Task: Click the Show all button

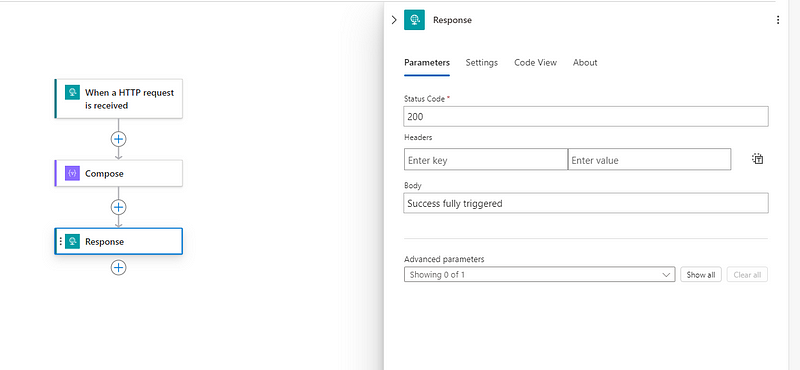Action: coord(701,275)
